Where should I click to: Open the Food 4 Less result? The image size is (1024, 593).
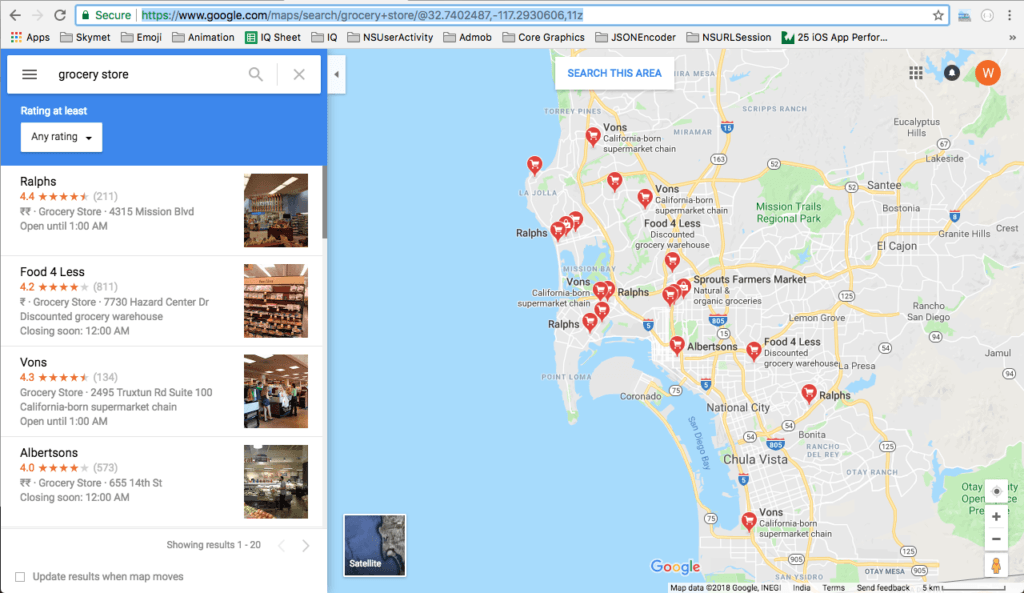pos(162,301)
